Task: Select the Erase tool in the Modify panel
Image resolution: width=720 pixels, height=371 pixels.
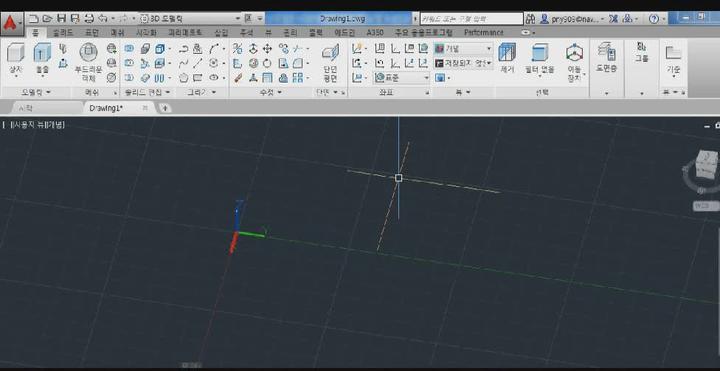Action: tap(237, 78)
